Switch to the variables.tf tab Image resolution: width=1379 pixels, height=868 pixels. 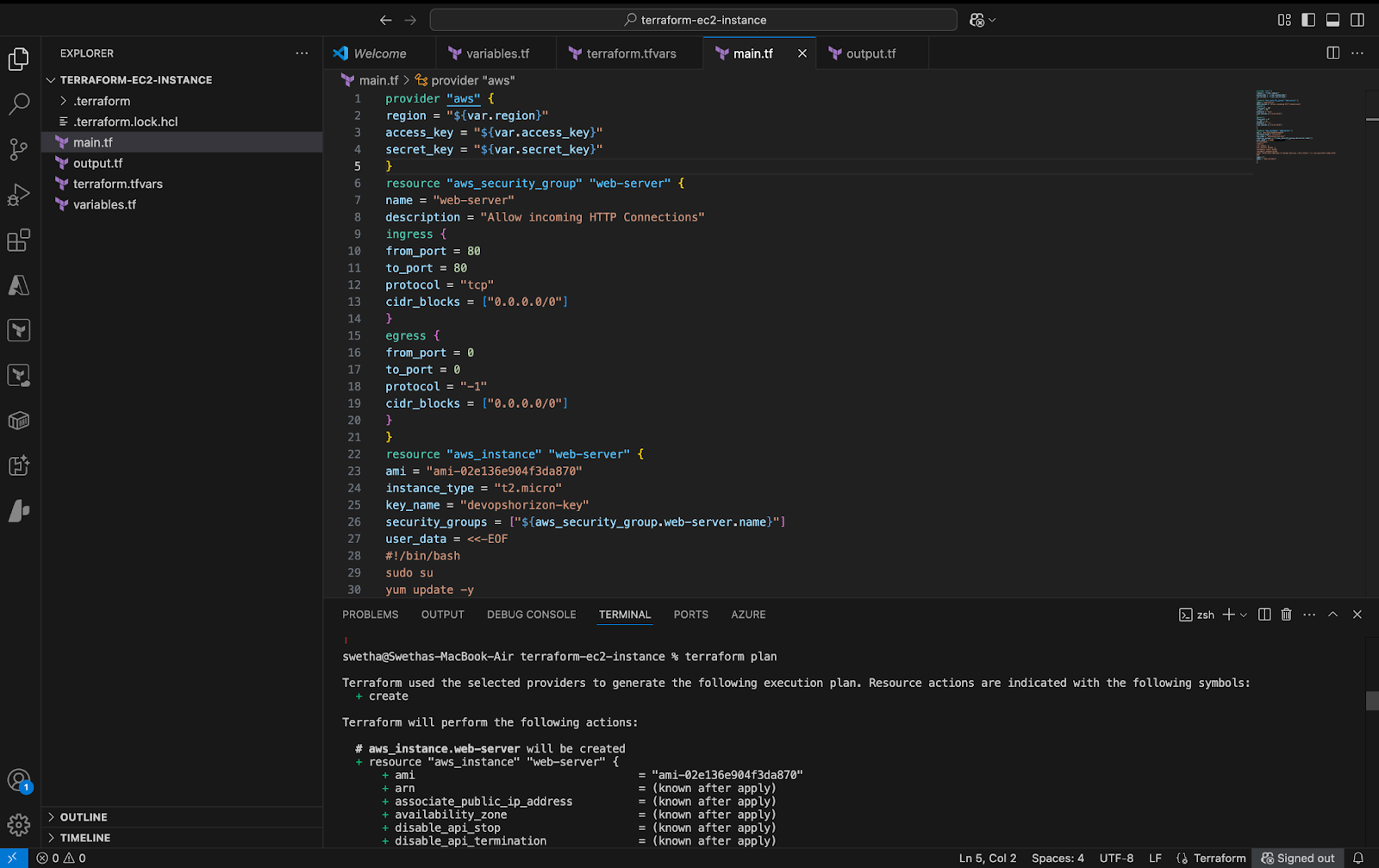click(x=496, y=53)
